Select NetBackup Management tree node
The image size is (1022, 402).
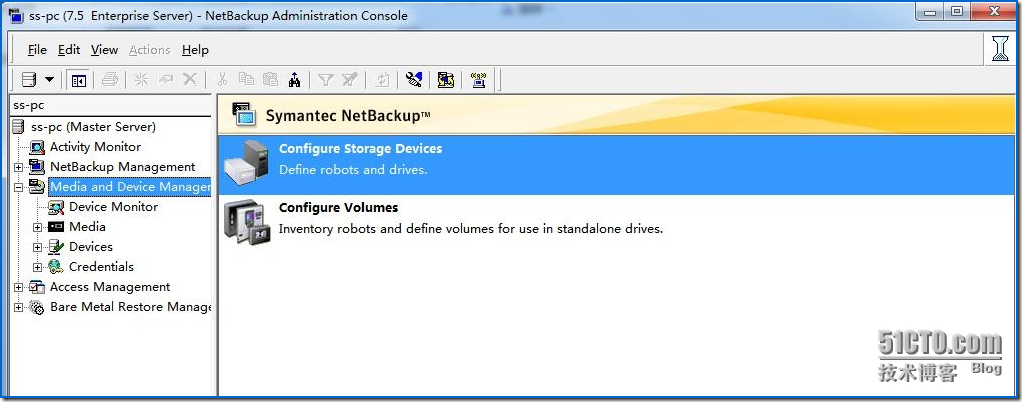coord(123,167)
